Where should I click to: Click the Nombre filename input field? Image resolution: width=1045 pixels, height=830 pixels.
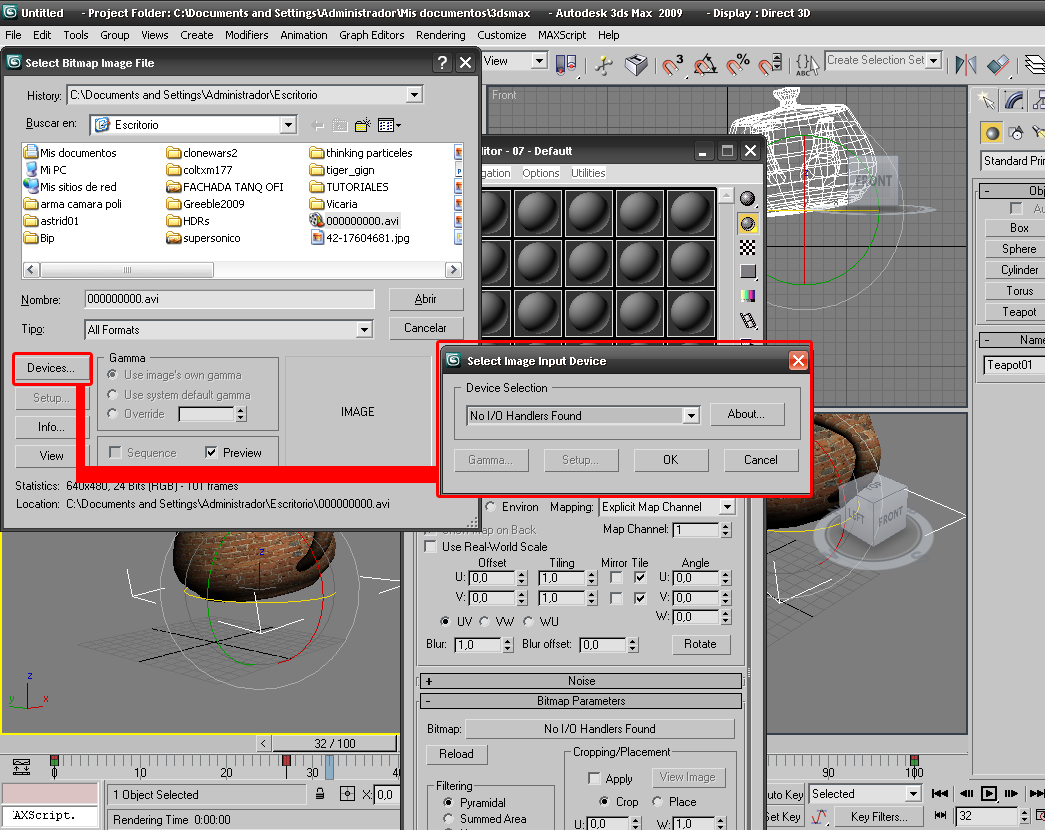[229, 299]
